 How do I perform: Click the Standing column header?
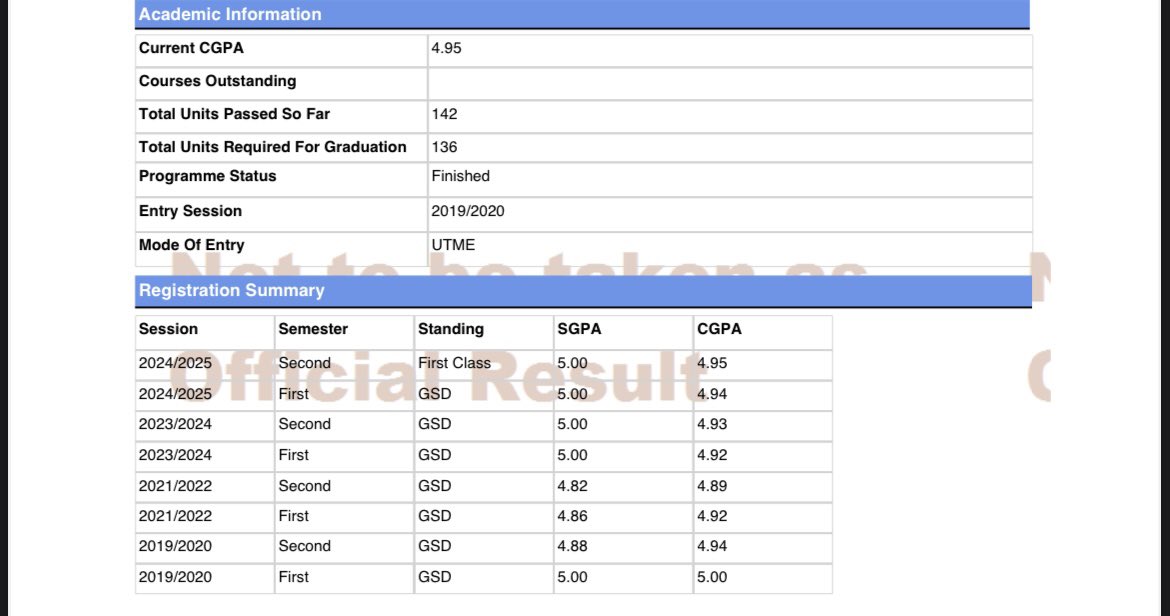coord(451,328)
